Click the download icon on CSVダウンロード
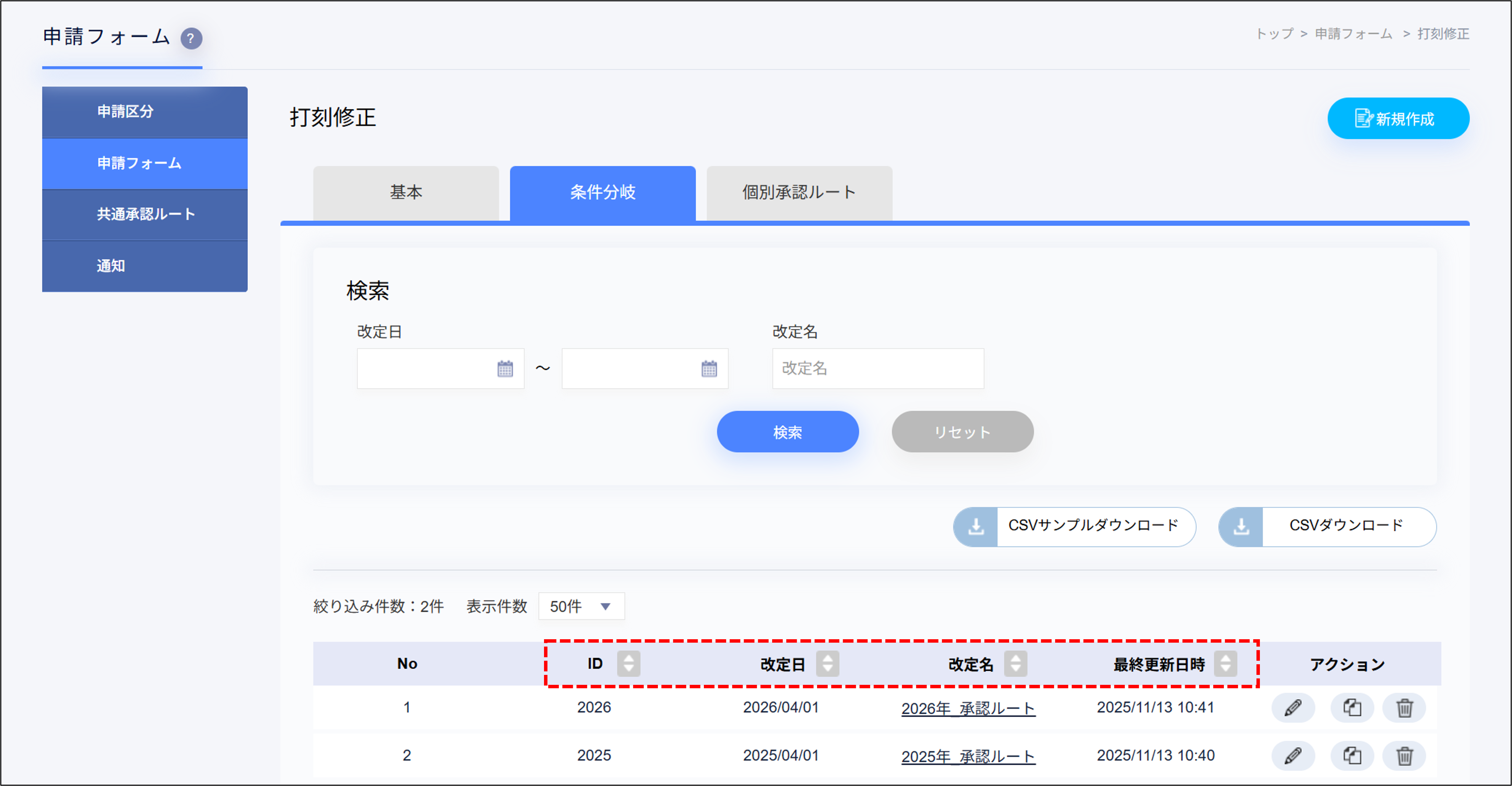1512x786 pixels. 1241,526
